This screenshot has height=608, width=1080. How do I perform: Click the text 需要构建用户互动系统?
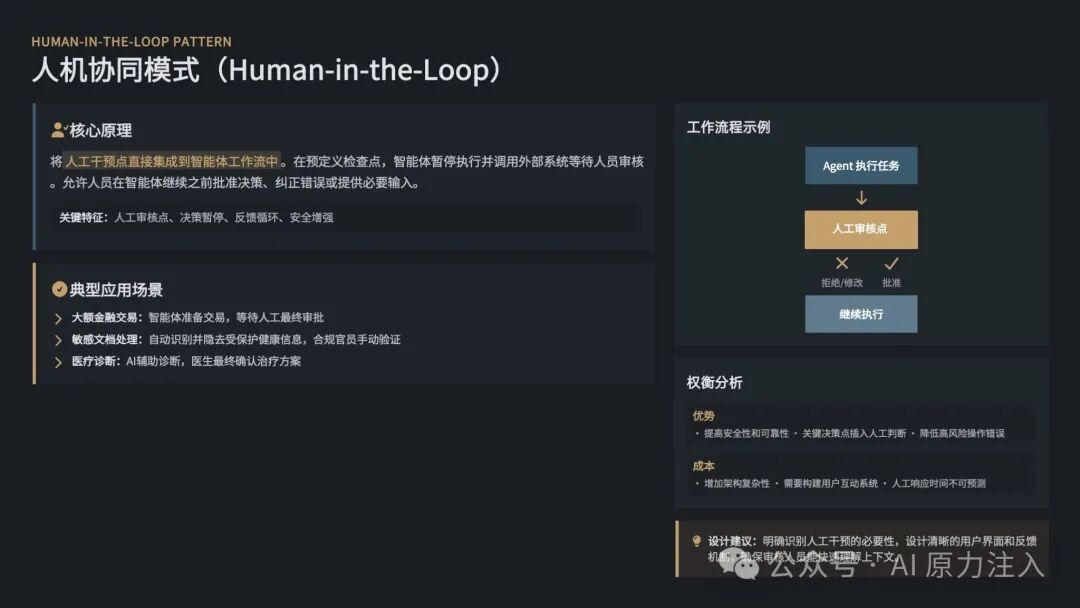831,483
